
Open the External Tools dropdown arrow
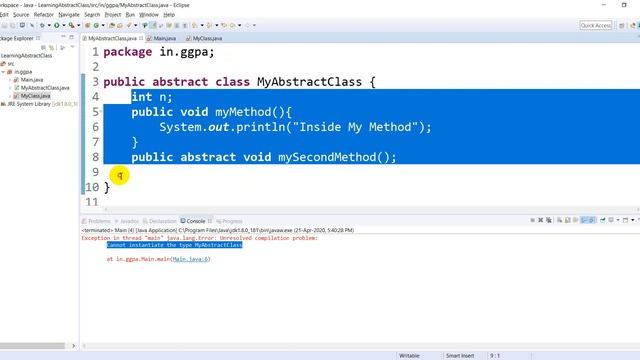point(78,25)
